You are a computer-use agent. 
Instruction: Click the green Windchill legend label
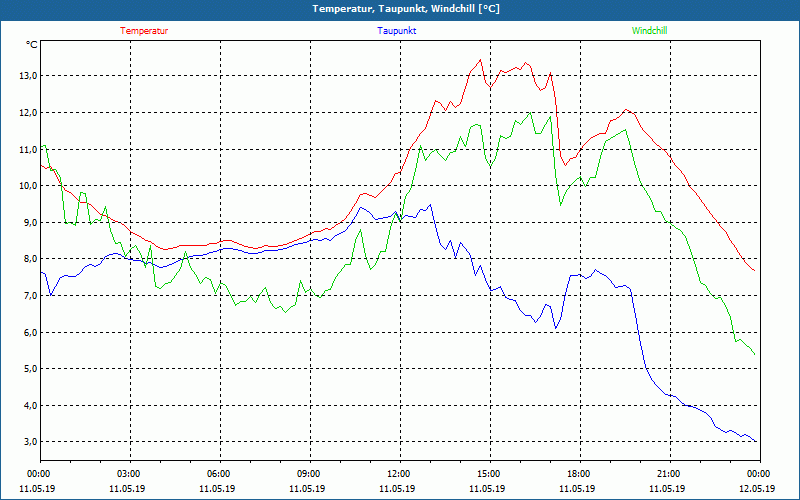pyautogui.click(x=649, y=31)
